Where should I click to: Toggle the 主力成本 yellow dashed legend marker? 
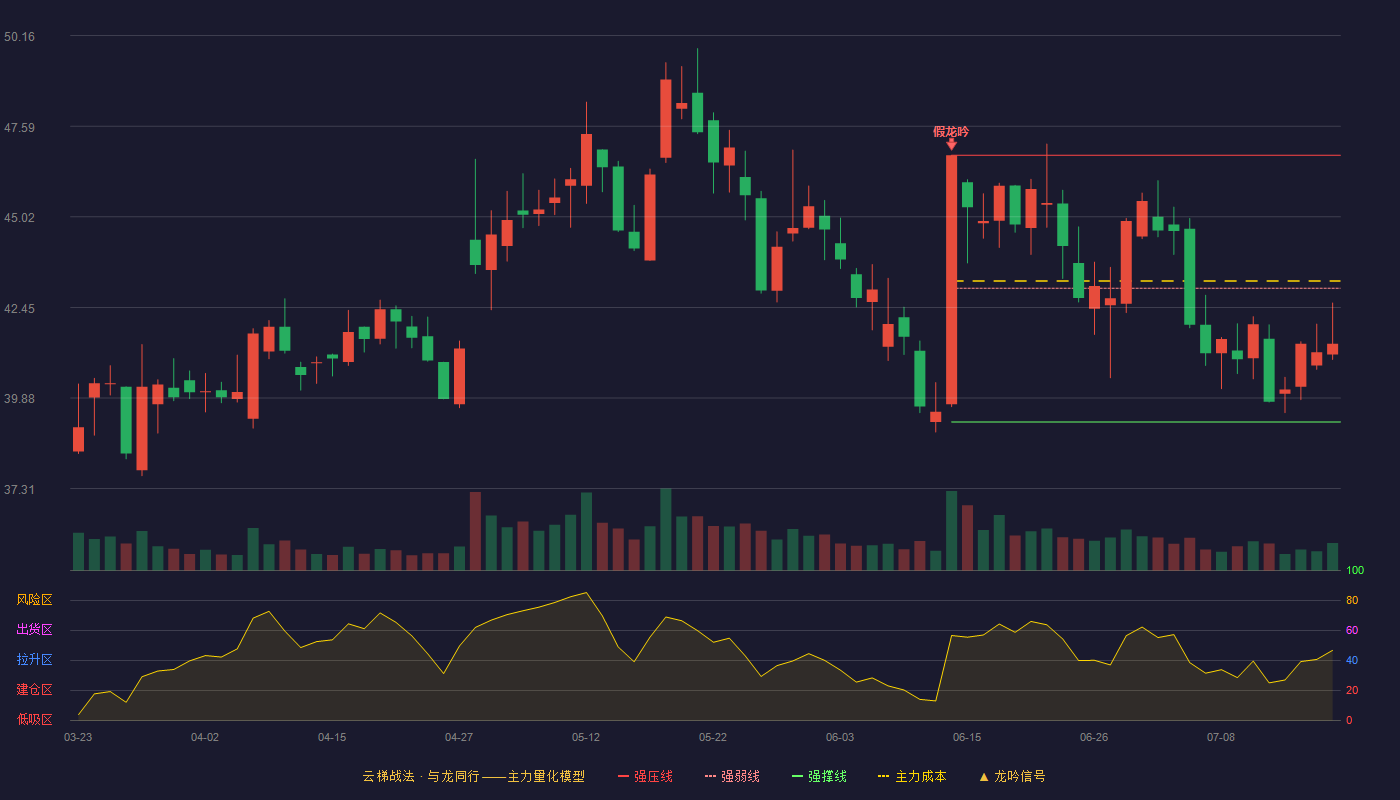click(883, 776)
